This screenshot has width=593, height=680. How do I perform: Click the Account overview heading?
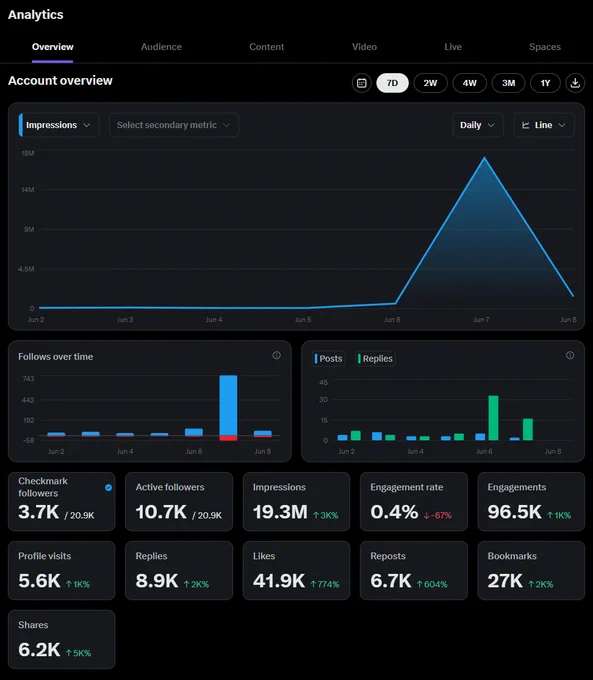pos(60,81)
